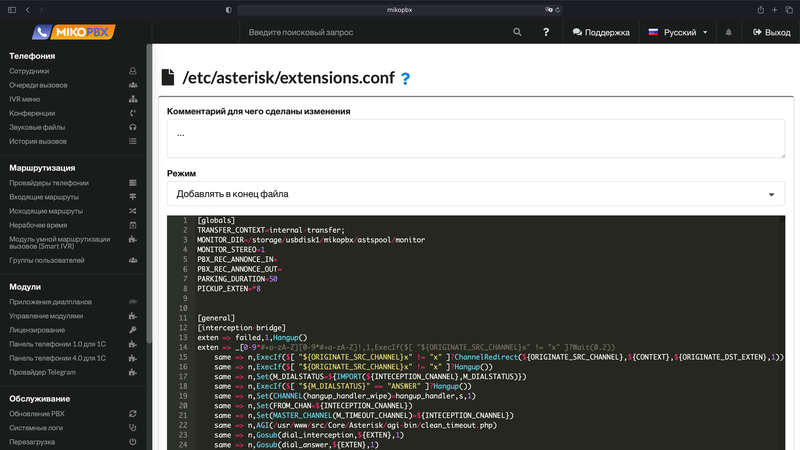
Task: Click the Провайдер Telegram puzzle icon
Action: click(x=133, y=372)
